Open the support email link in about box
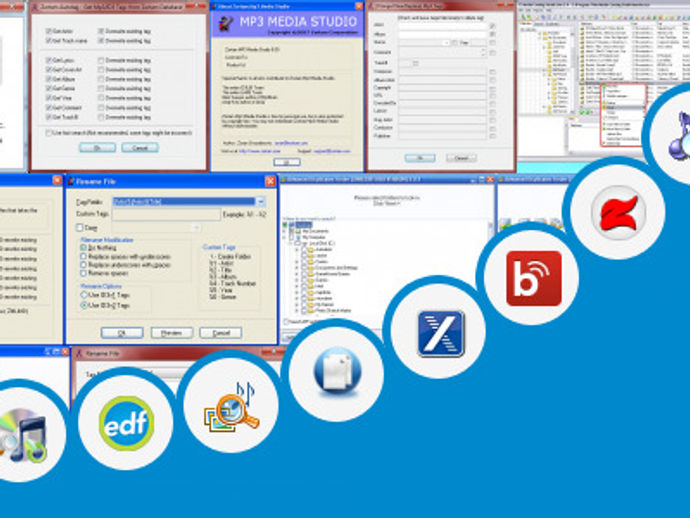This screenshot has height=518, width=690. [332, 151]
